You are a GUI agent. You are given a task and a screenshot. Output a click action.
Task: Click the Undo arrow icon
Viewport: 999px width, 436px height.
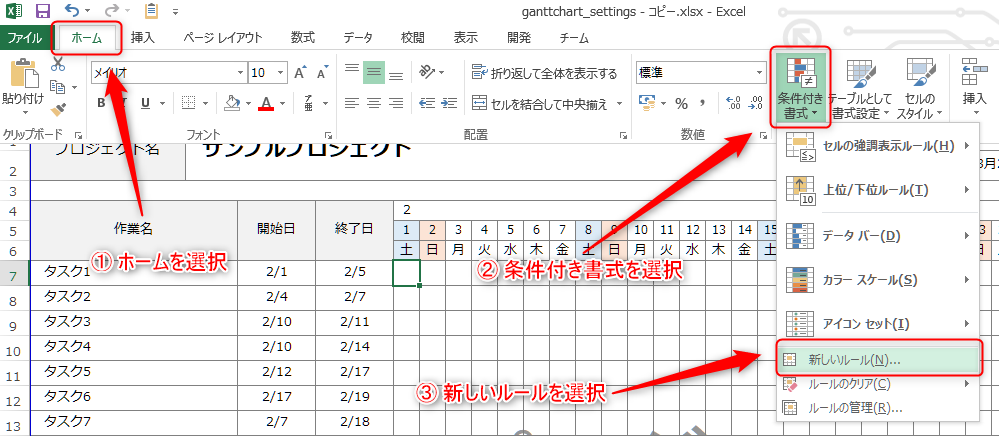coord(72,12)
